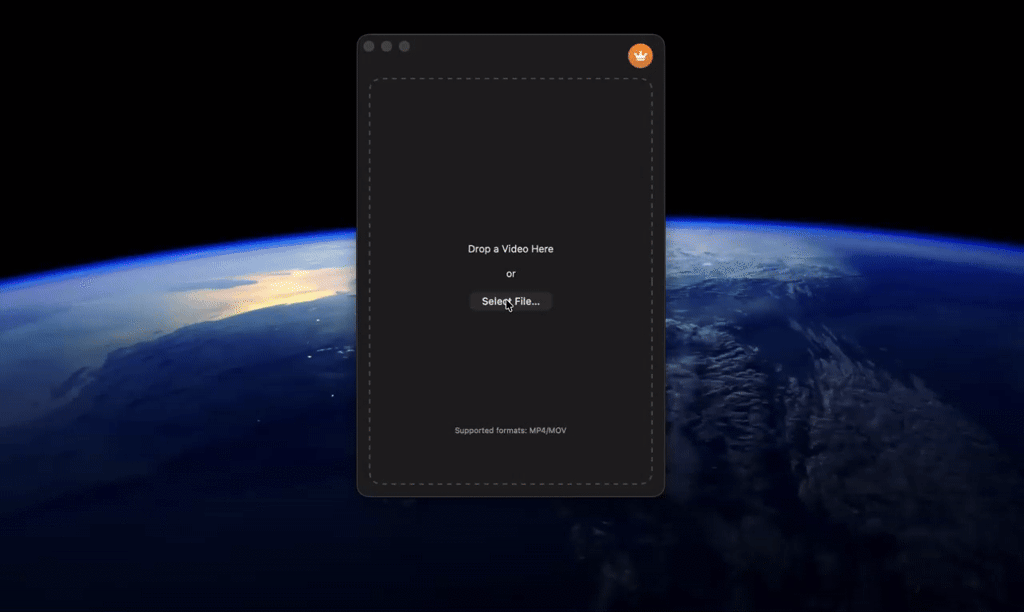The height and width of the screenshot is (612, 1024).
Task: Click the Select File... button
Action: 511,301
